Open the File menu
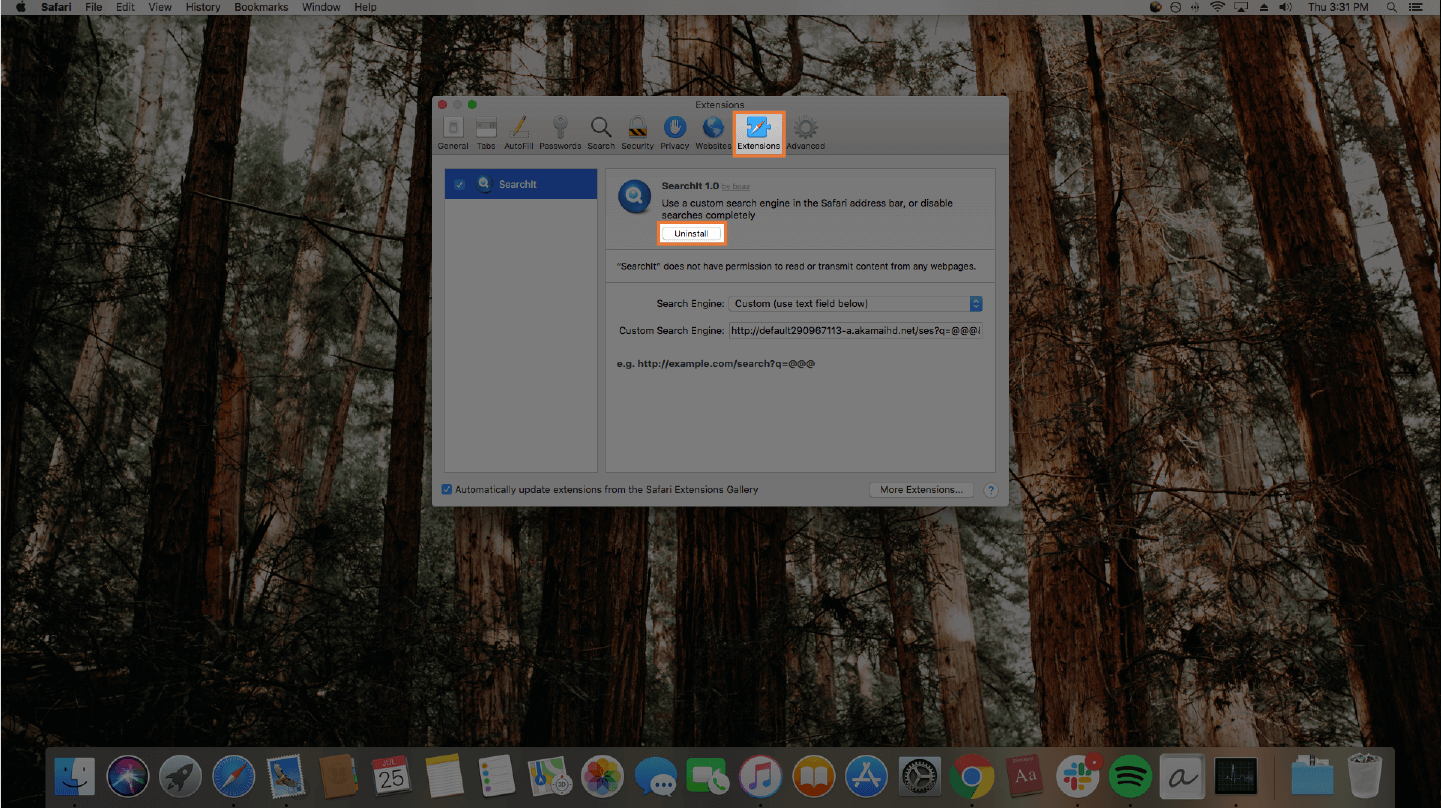Screen dimensions: 1441x808 tap(94, 7)
